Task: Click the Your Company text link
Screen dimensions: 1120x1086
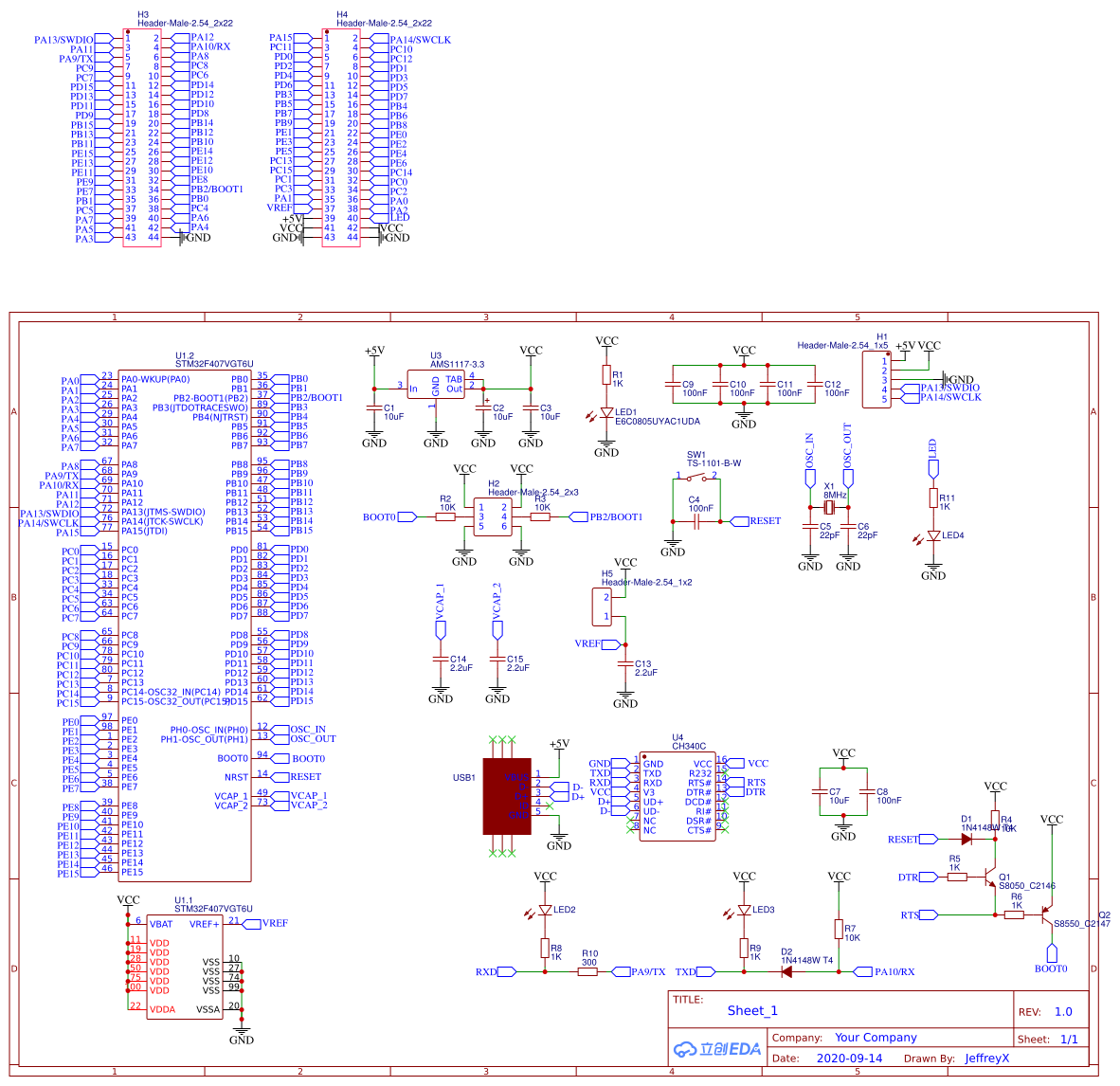Action: tap(878, 1038)
